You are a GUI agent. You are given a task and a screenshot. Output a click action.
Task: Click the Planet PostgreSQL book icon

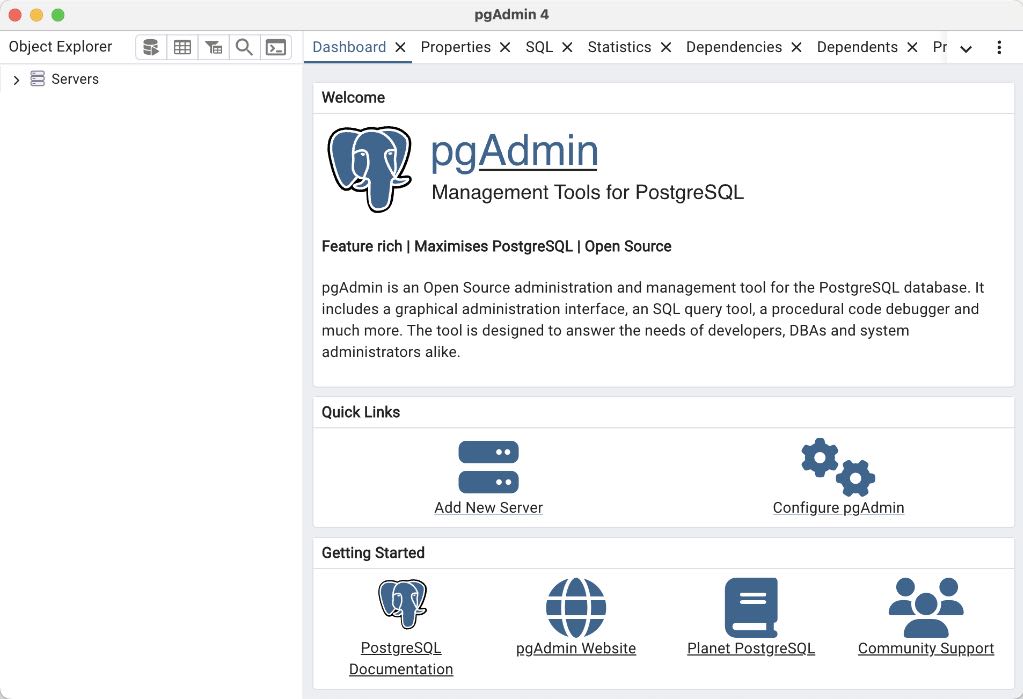750,601
